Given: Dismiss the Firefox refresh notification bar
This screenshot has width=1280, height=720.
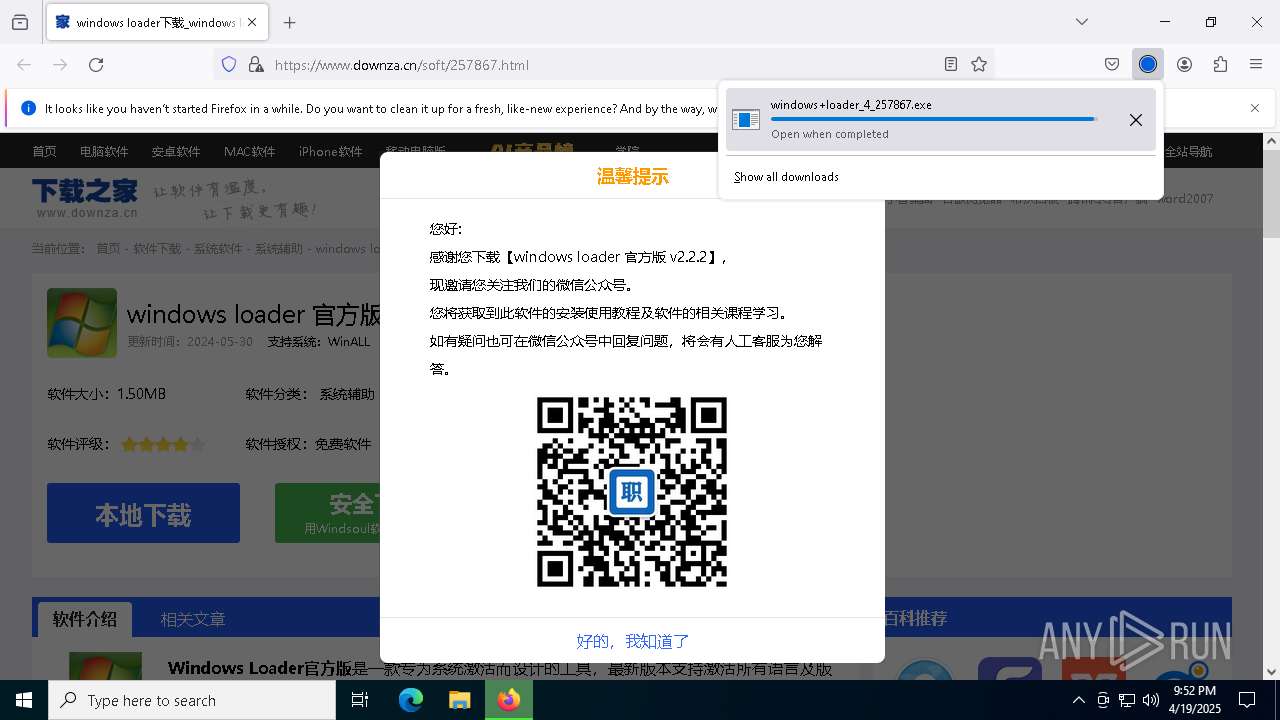Looking at the screenshot, I should [x=1255, y=108].
